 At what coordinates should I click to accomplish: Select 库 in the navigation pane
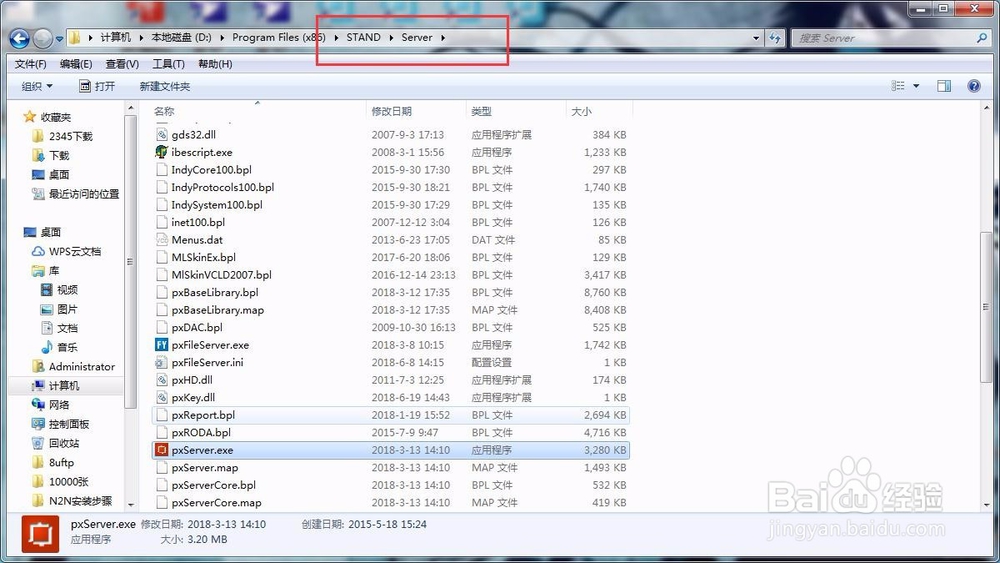coord(54,270)
